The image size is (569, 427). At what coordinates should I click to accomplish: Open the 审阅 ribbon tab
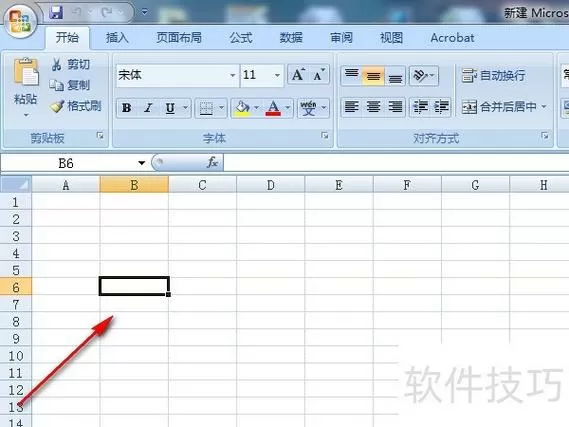pos(341,38)
